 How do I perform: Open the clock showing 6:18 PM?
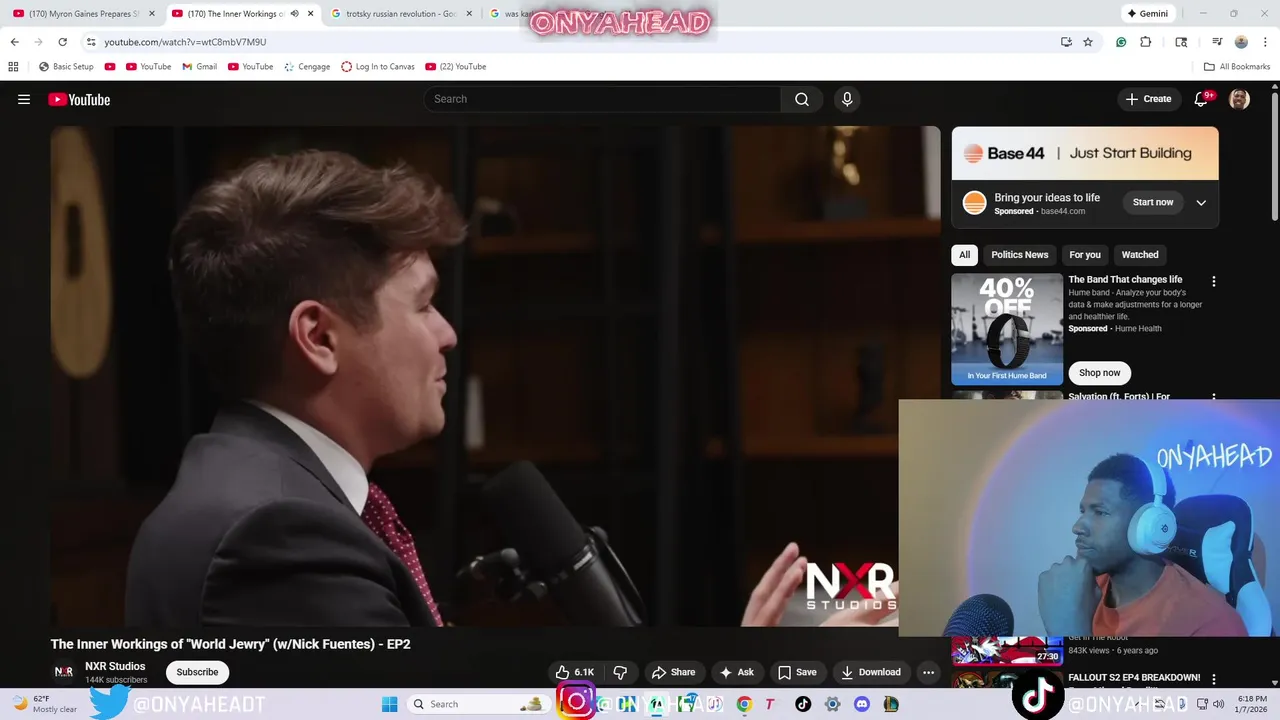[1252, 704]
